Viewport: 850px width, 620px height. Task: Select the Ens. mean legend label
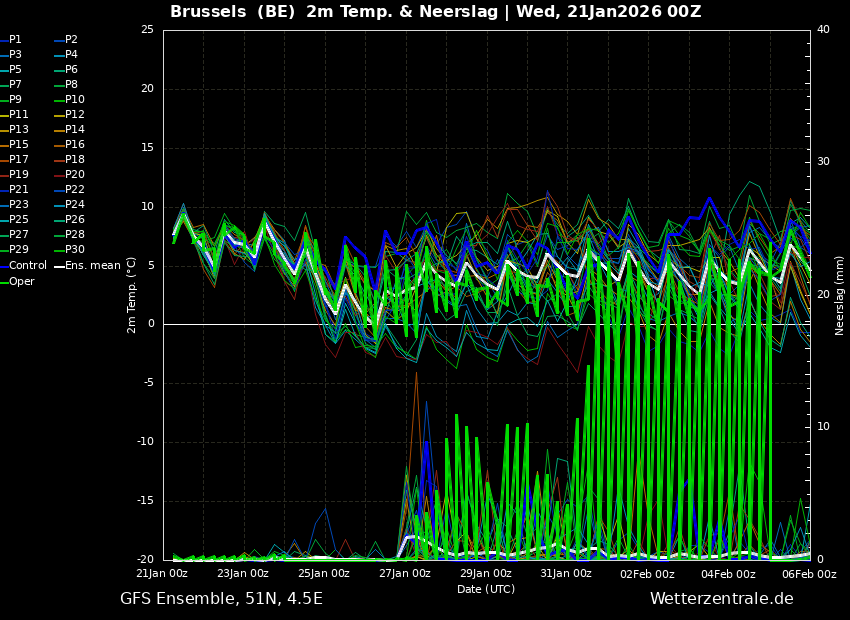tap(92, 266)
